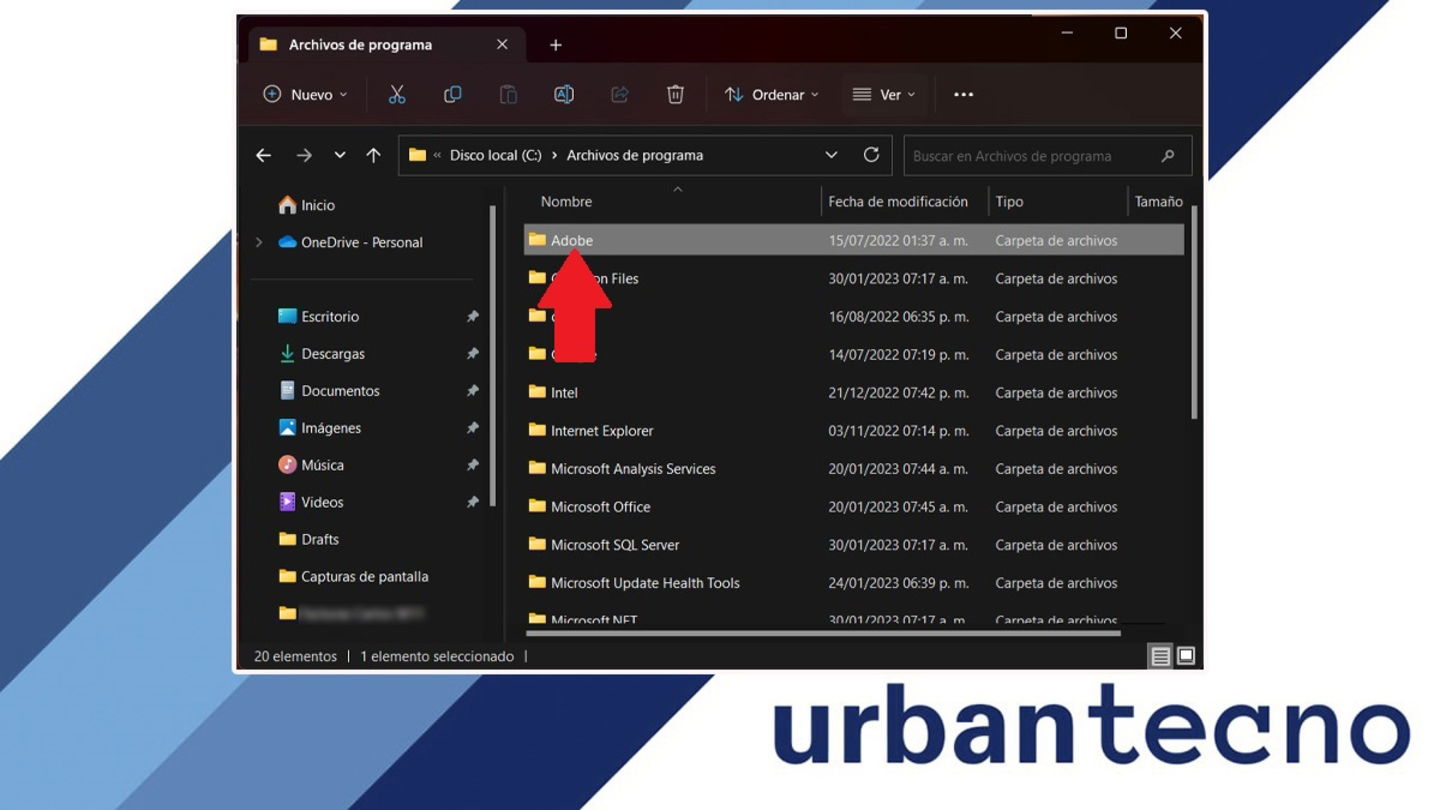Unpin Música using its pin icon
This screenshot has width=1440, height=810.
[472, 465]
